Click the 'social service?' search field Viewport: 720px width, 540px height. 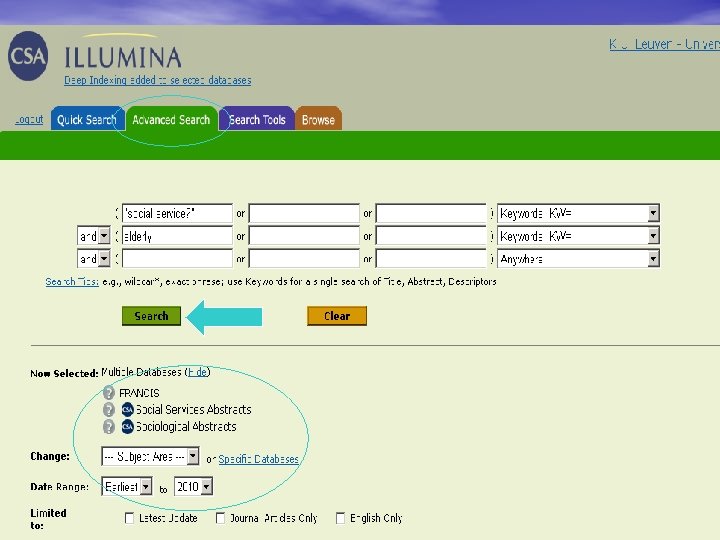(x=177, y=213)
